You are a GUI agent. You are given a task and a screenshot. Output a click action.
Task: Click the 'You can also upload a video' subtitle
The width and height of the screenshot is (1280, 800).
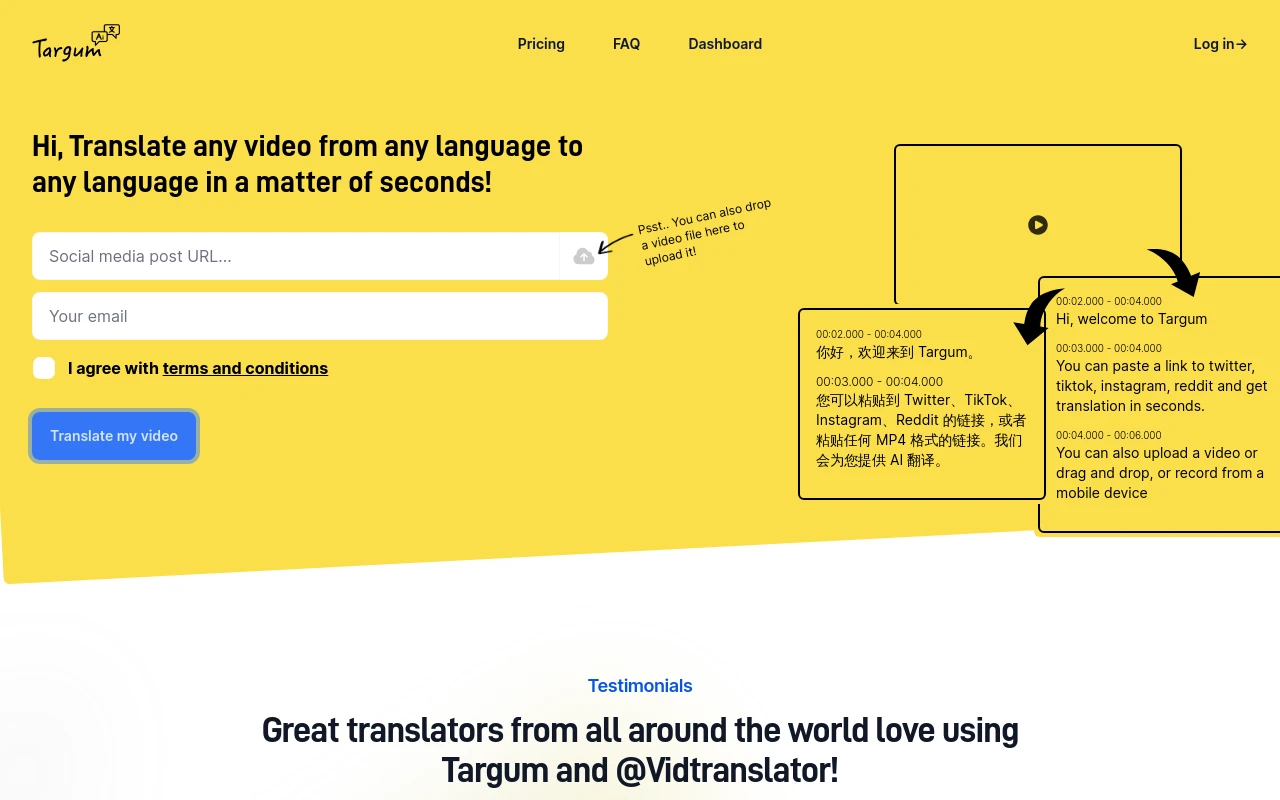coord(1160,473)
